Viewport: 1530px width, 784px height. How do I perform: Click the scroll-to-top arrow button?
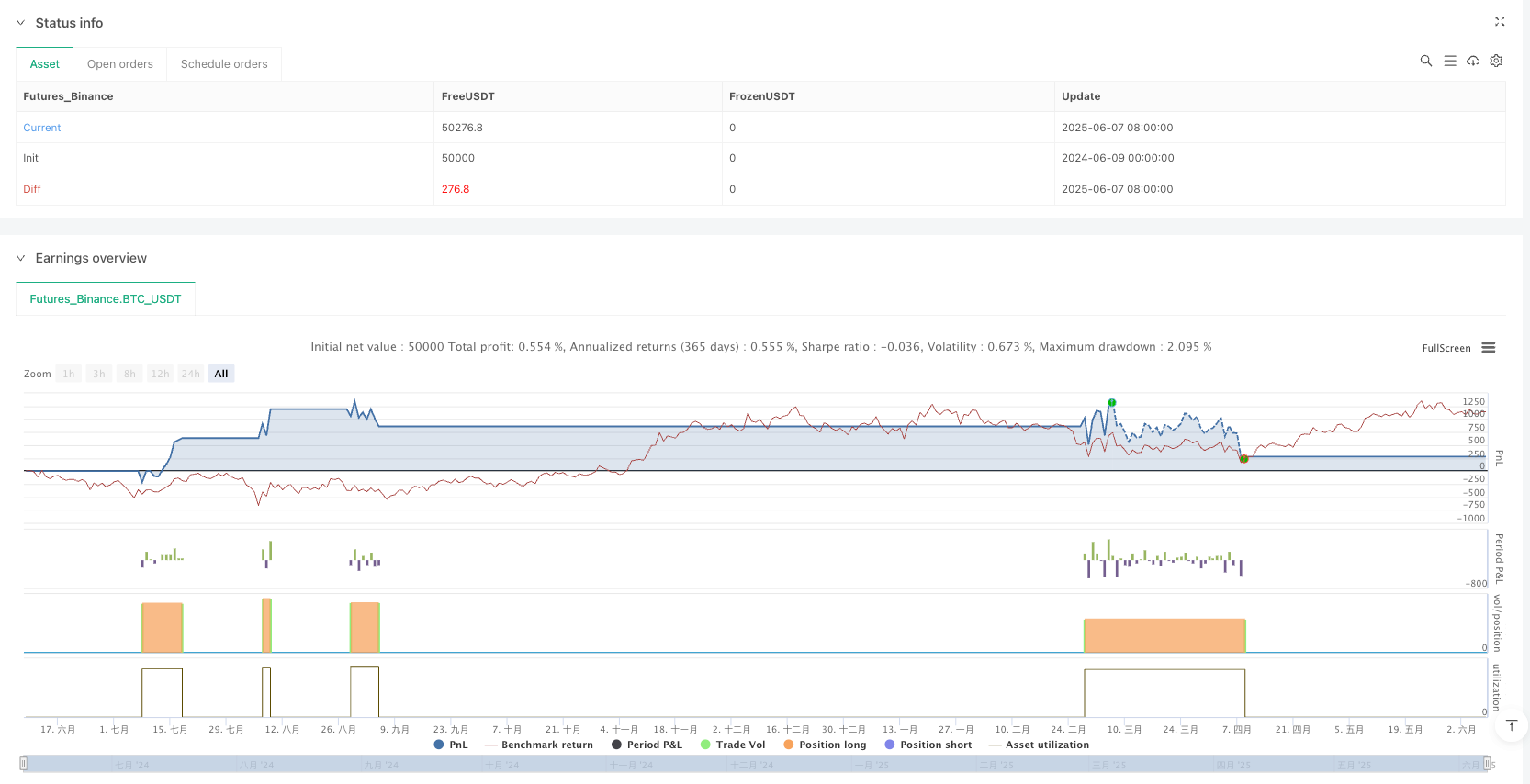tap(1511, 726)
